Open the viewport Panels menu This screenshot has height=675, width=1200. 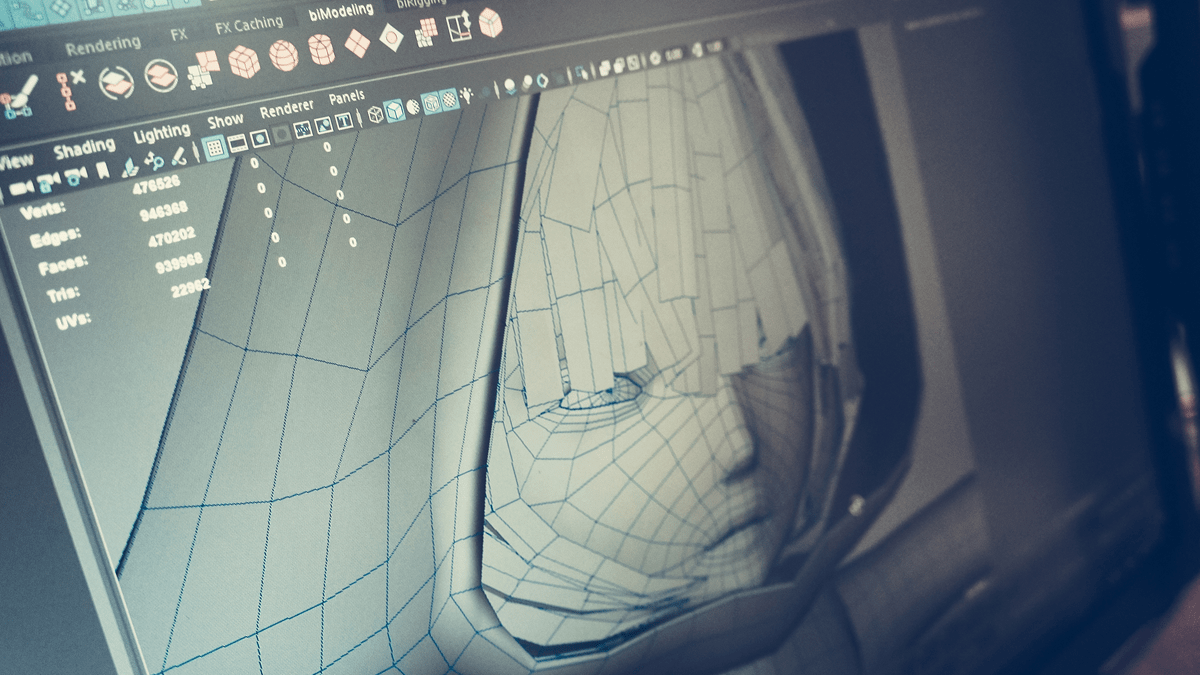[346, 97]
